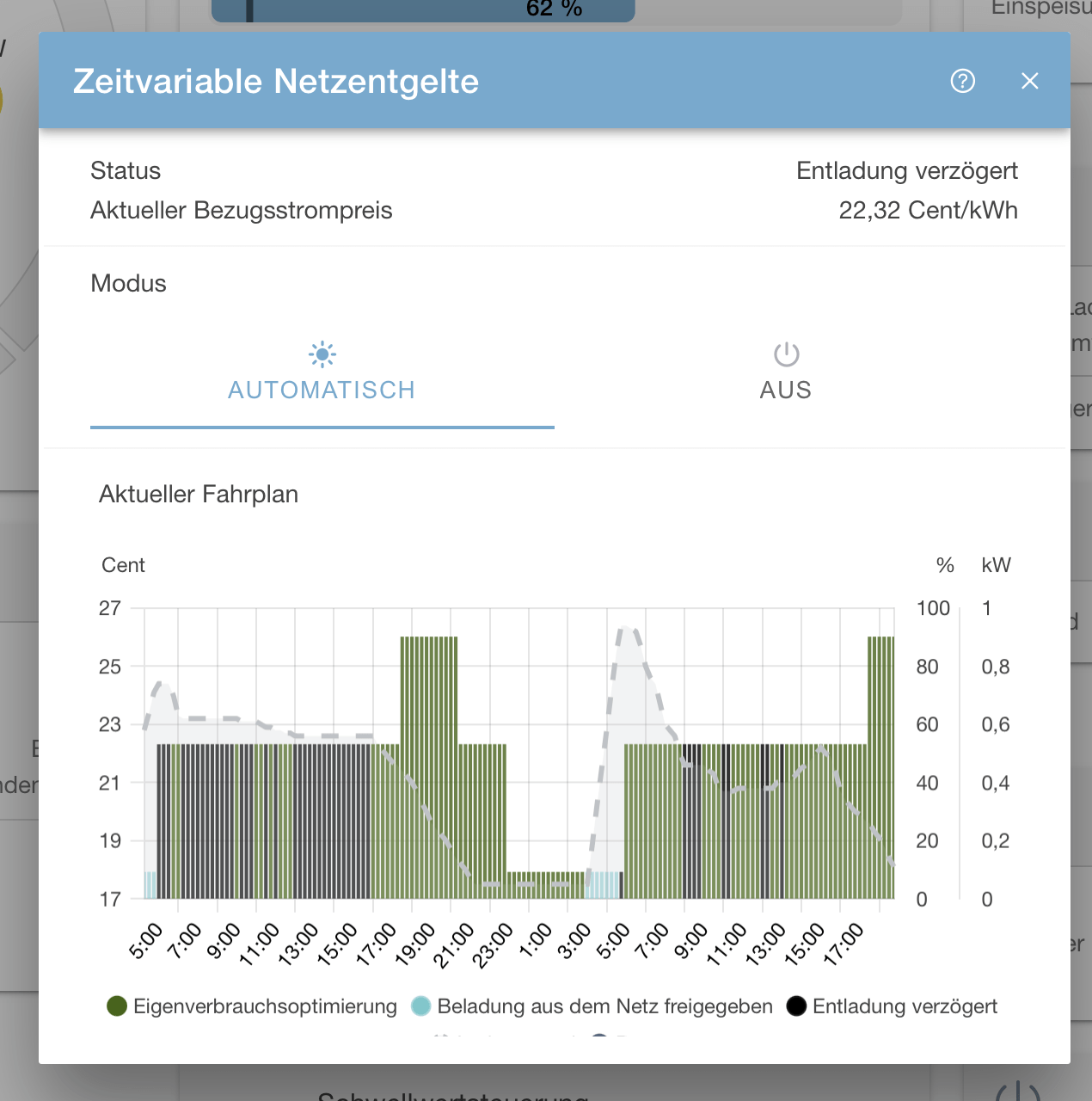Open help via the question mark icon
1092x1101 pixels.
click(962, 81)
